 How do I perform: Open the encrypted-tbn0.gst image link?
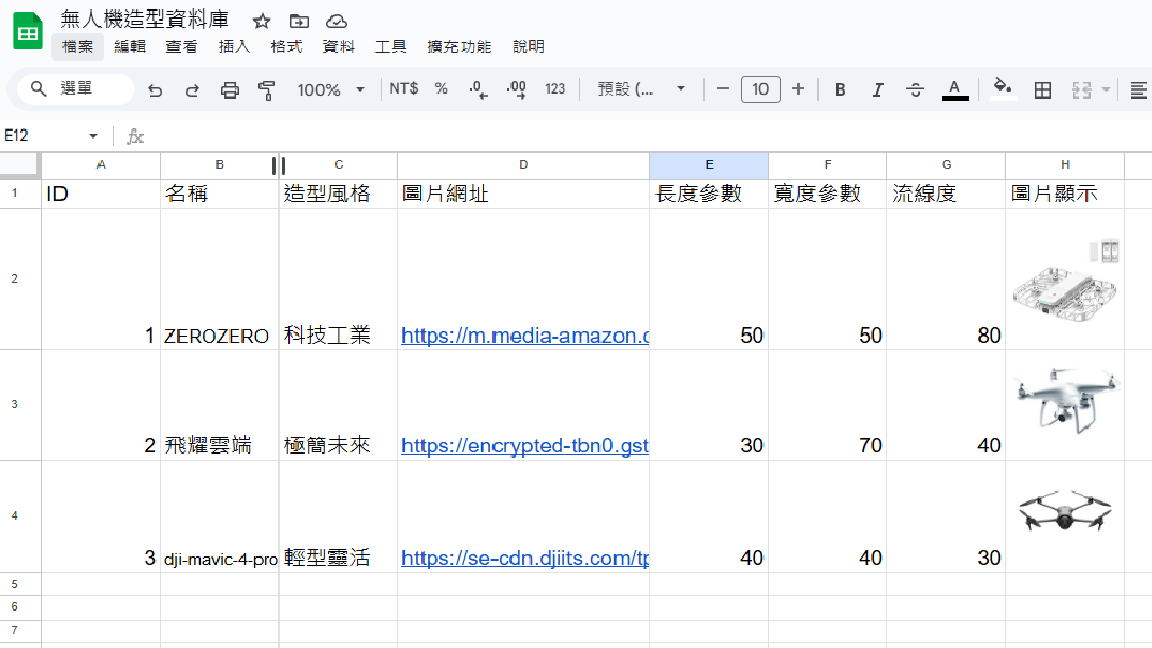pyautogui.click(x=525, y=445)
